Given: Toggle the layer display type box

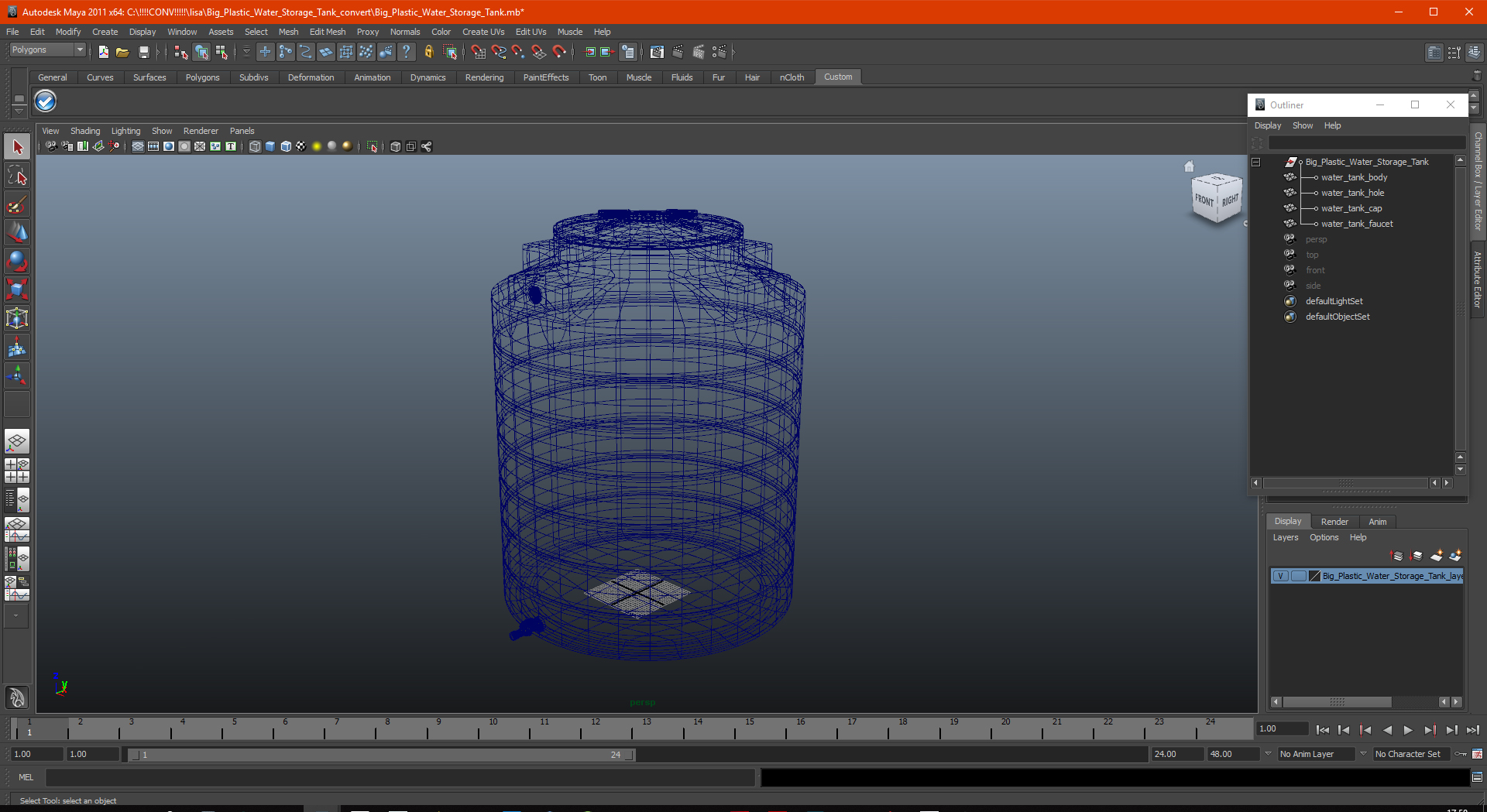Looking at the screenshot, I should (x=1299, y=576).
